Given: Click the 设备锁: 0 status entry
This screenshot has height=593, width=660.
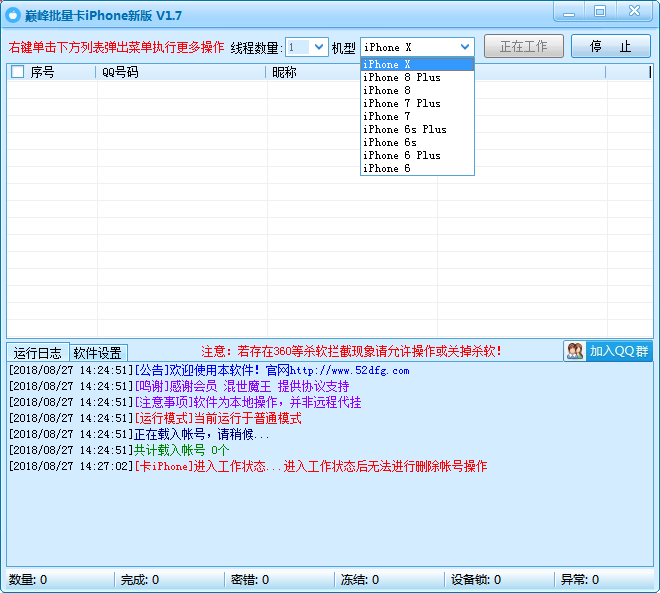Looking at the screenshot, I should [x=476, y=580].
